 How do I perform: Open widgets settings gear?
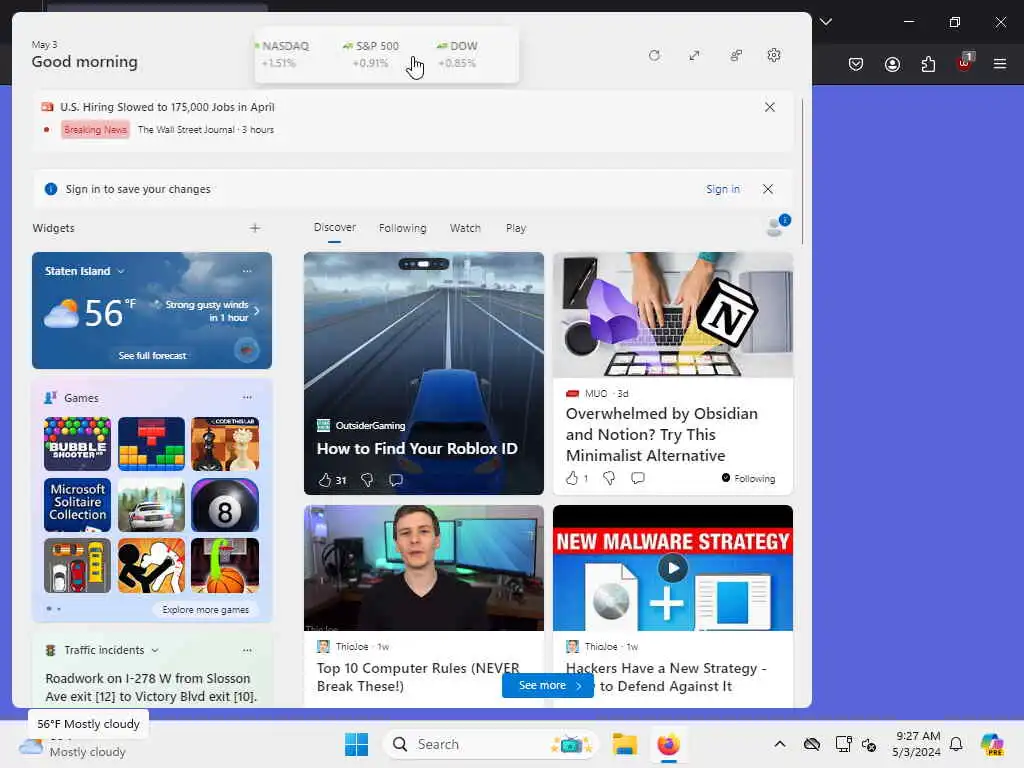click(774, 56)
